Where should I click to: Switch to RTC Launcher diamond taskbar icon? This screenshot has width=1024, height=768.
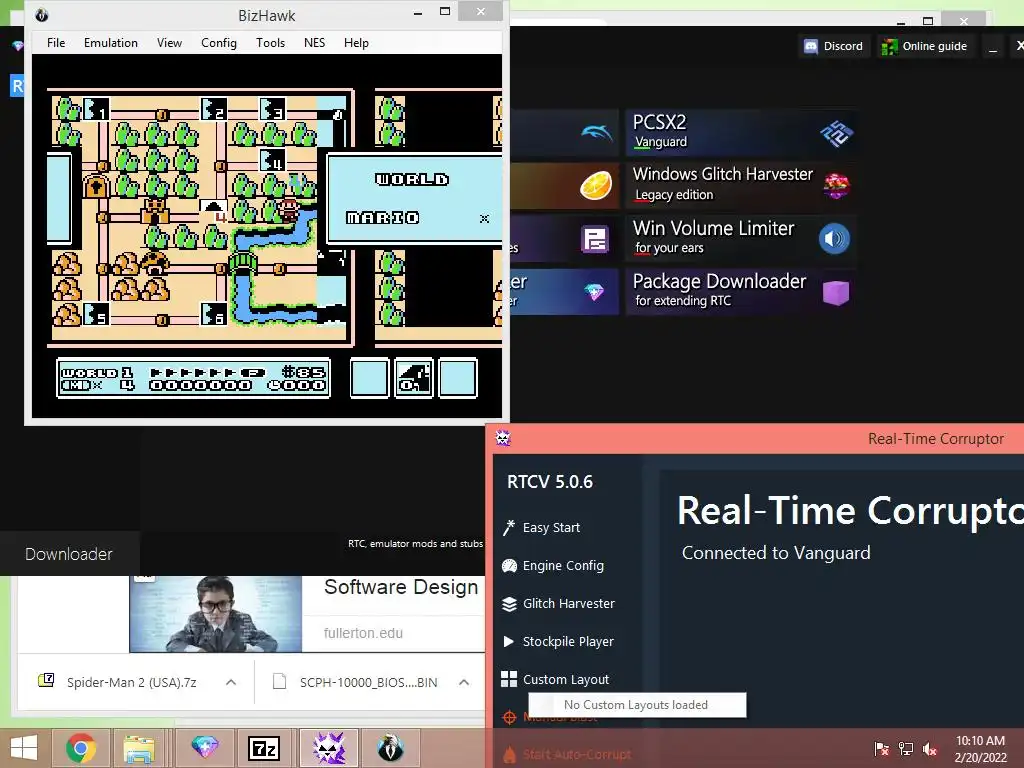pyautogui.click(x=204, y=748)
